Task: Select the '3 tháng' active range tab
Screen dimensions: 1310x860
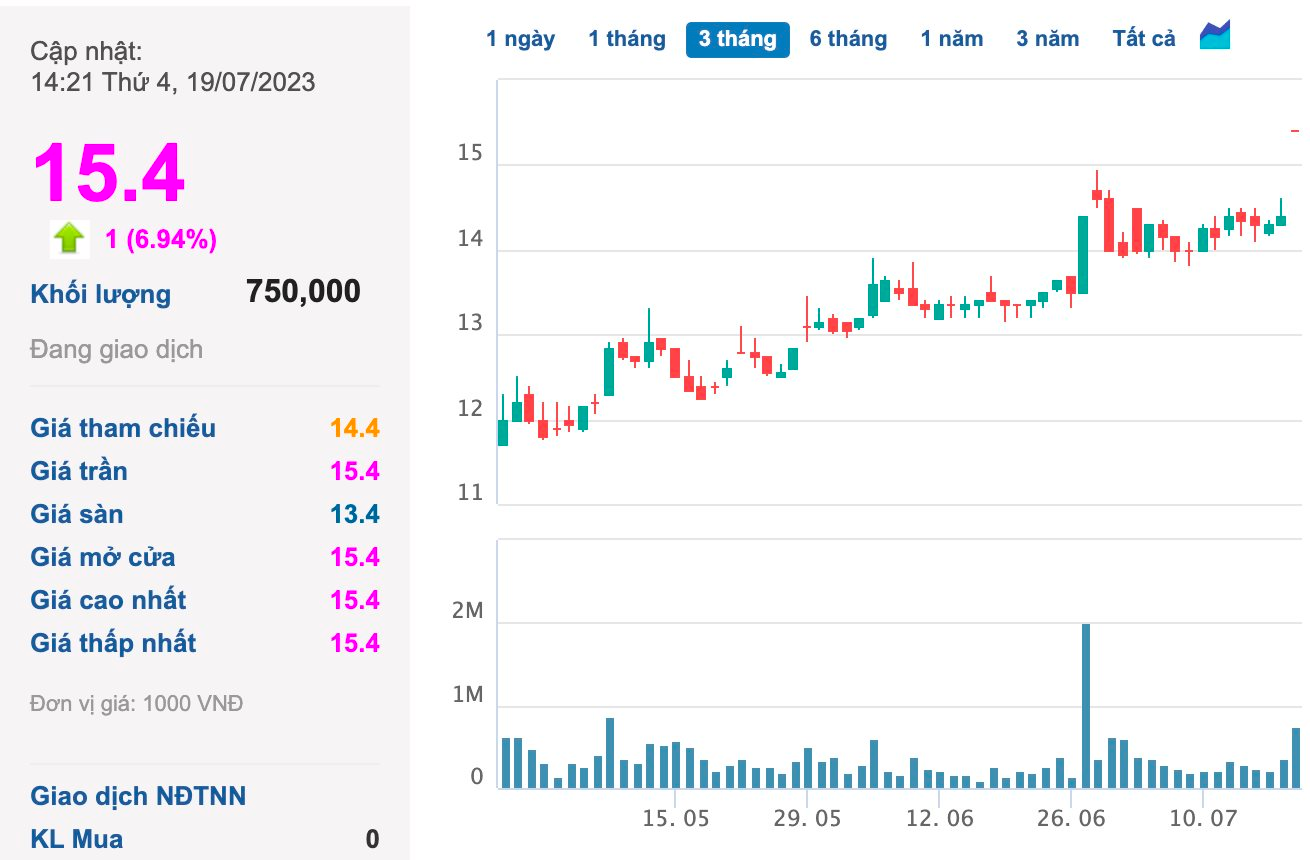Action: (738, 39)
